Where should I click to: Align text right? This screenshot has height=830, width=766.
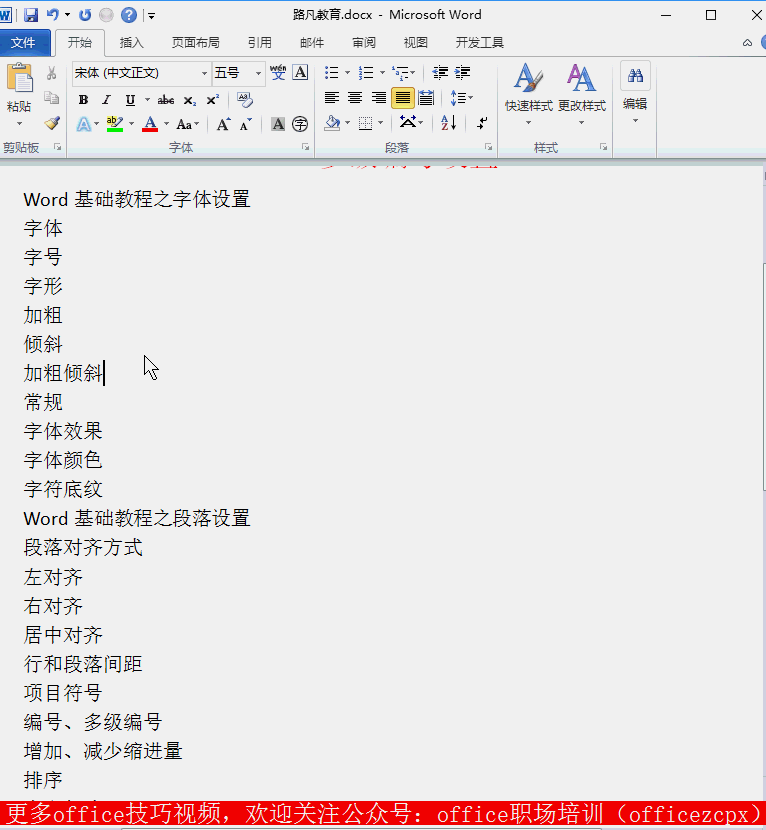[x=378, y=98]
